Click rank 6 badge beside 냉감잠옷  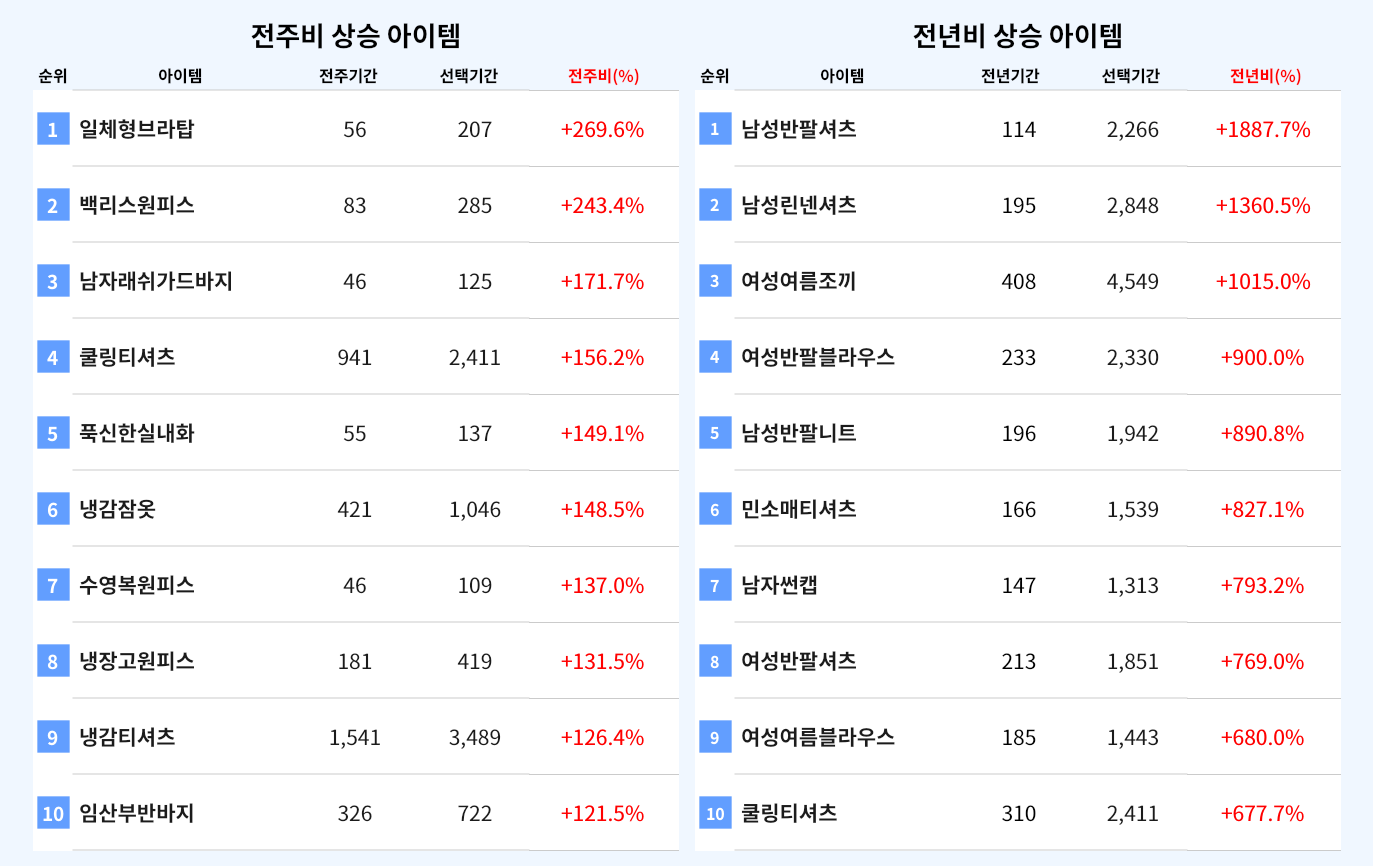53,509
